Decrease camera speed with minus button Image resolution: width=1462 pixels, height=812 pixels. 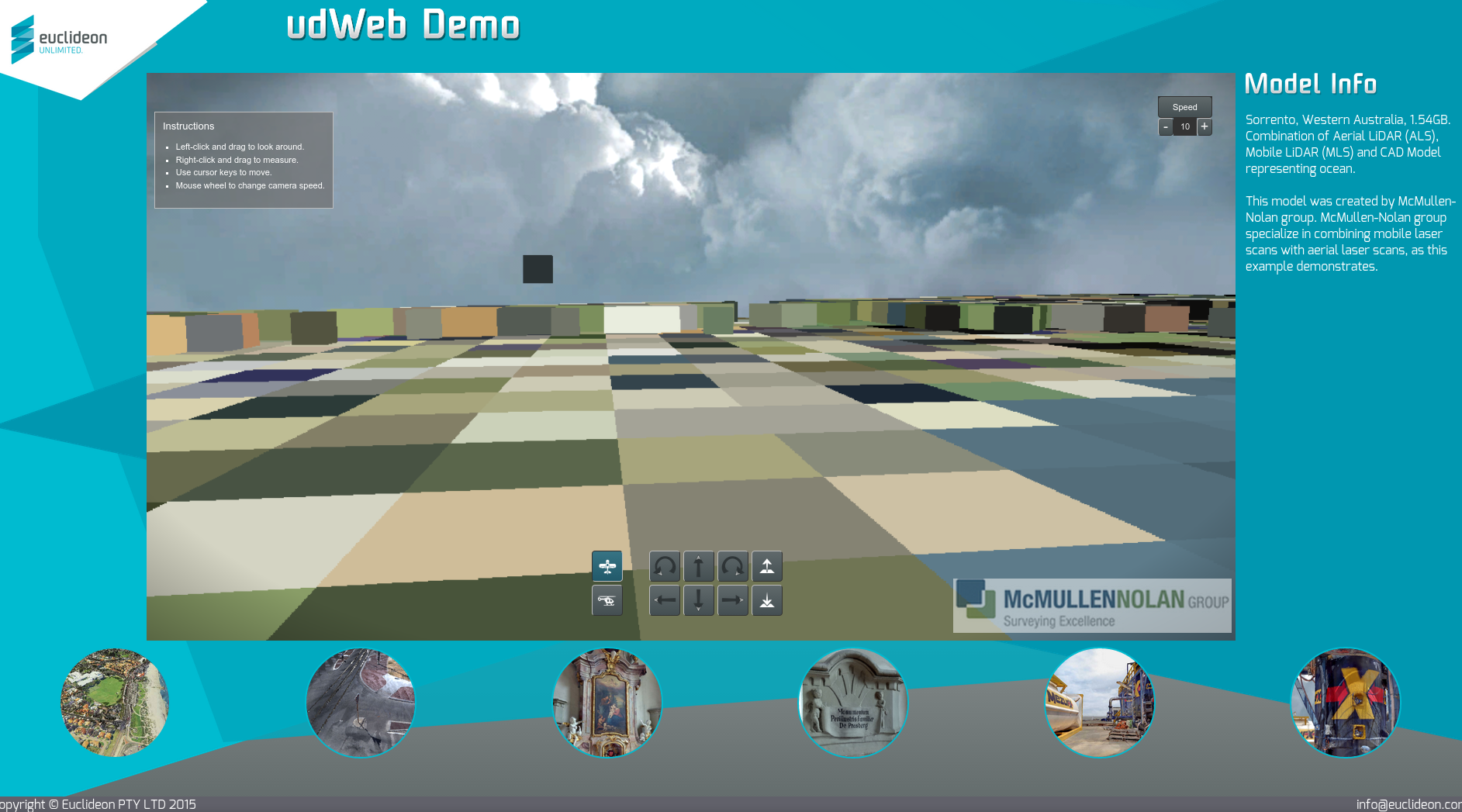pyautogui.click(x=1166, y=126)
